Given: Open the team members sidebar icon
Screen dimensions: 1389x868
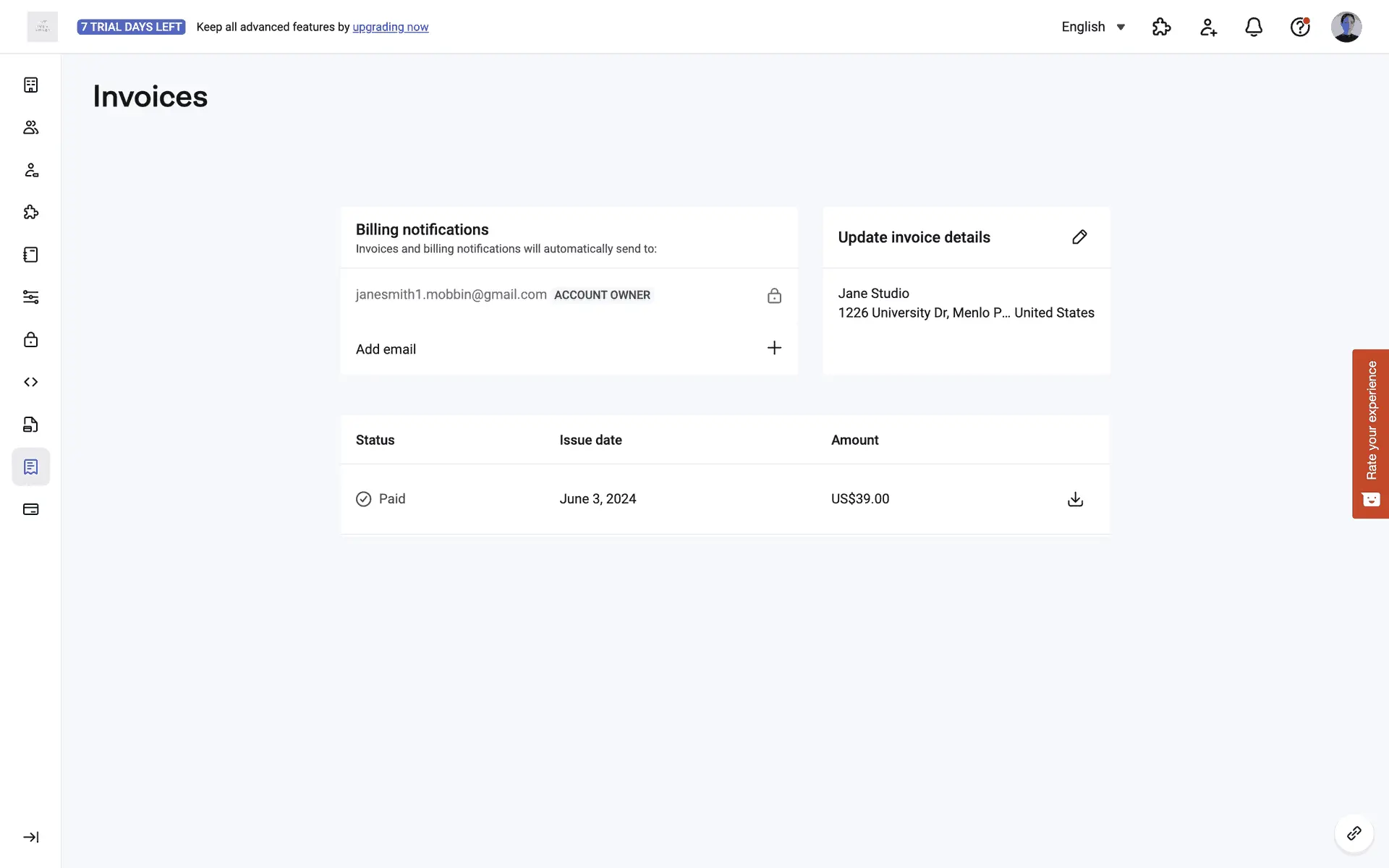Looking at the screenshot, I should 30,127.
